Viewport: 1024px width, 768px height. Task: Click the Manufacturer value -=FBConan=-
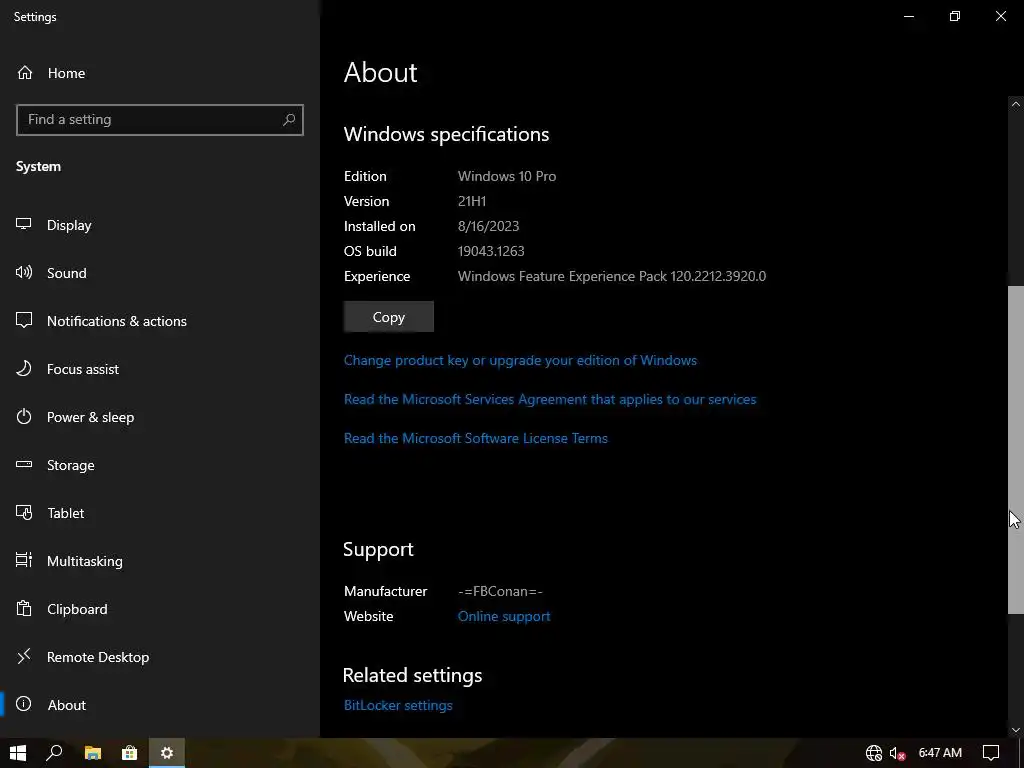point(500,592)
